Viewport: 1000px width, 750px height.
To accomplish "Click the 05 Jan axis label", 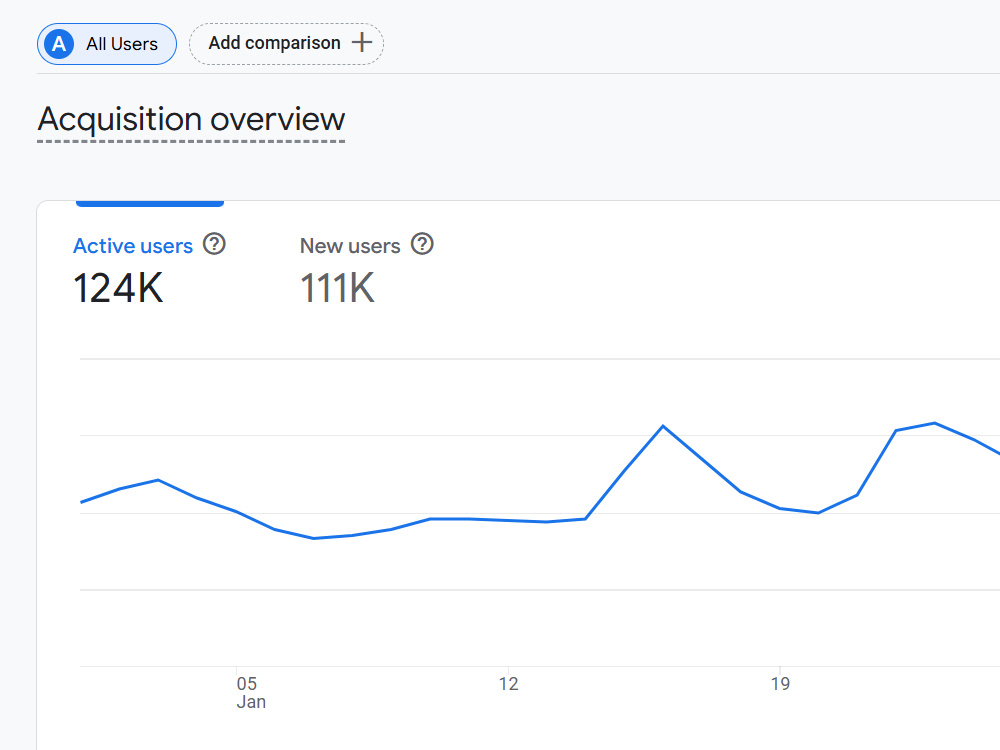I will tap(251, 693).
